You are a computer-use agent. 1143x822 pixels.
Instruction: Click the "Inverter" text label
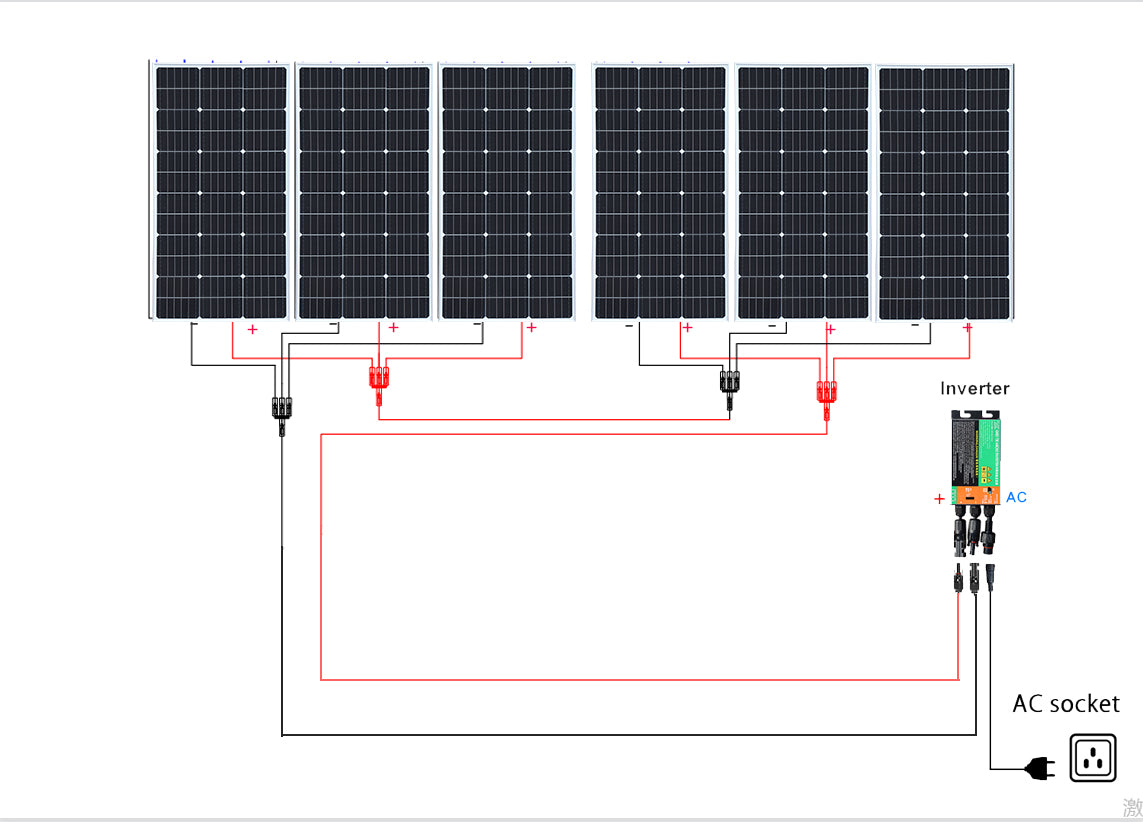(x=974, y=388)
